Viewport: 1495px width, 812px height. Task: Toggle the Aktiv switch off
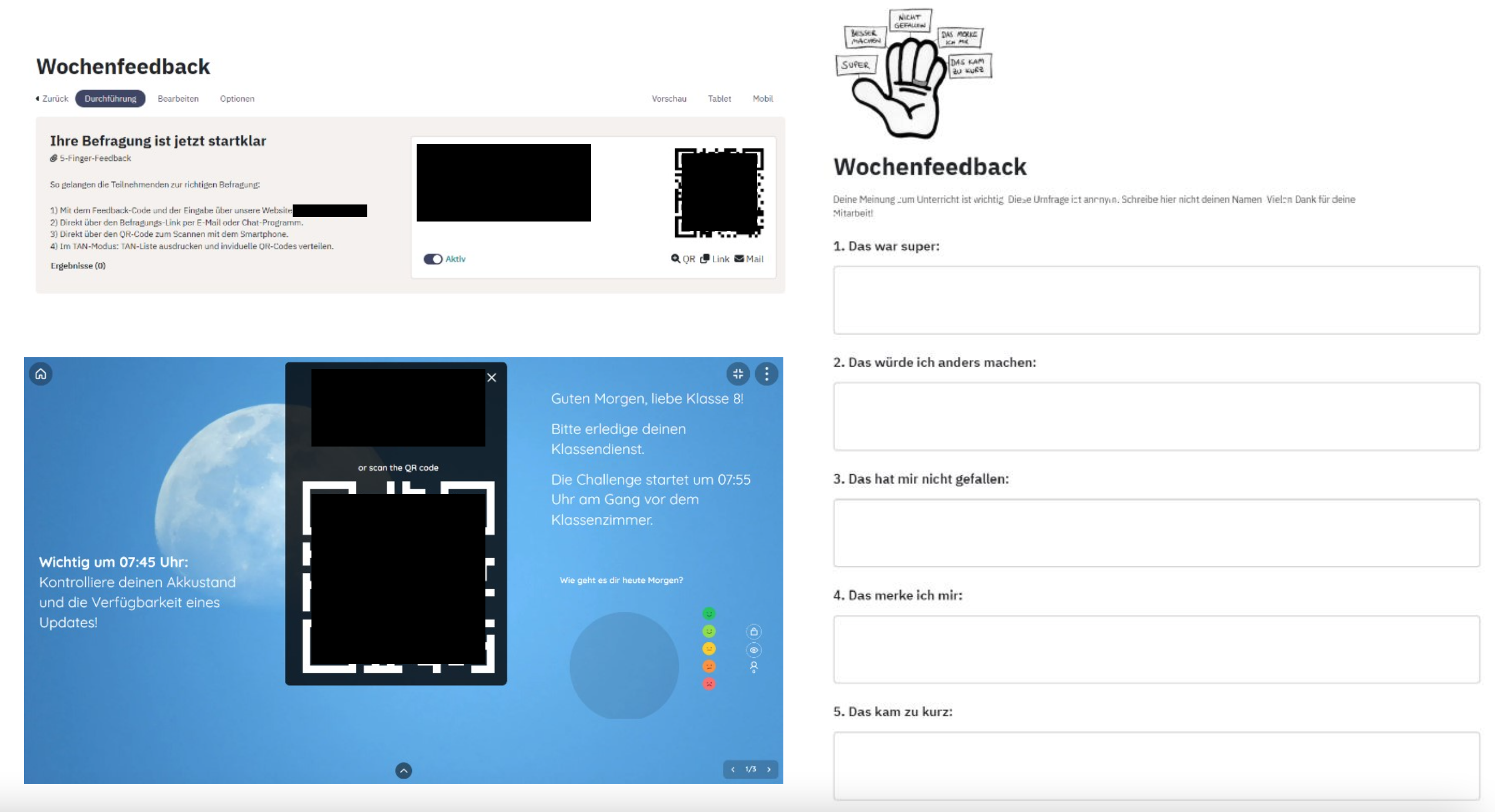pyautogui.click(x=433, y=259)
